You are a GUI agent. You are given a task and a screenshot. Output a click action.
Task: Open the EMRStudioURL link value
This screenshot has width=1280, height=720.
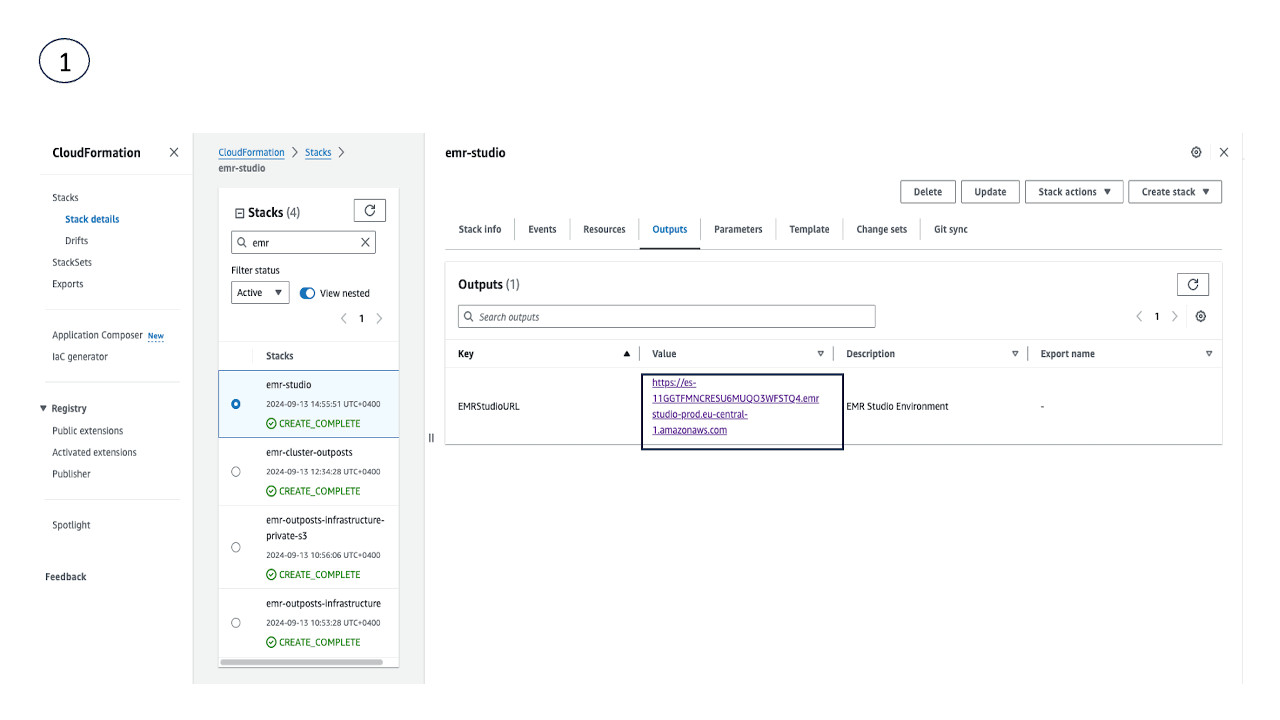735,406
